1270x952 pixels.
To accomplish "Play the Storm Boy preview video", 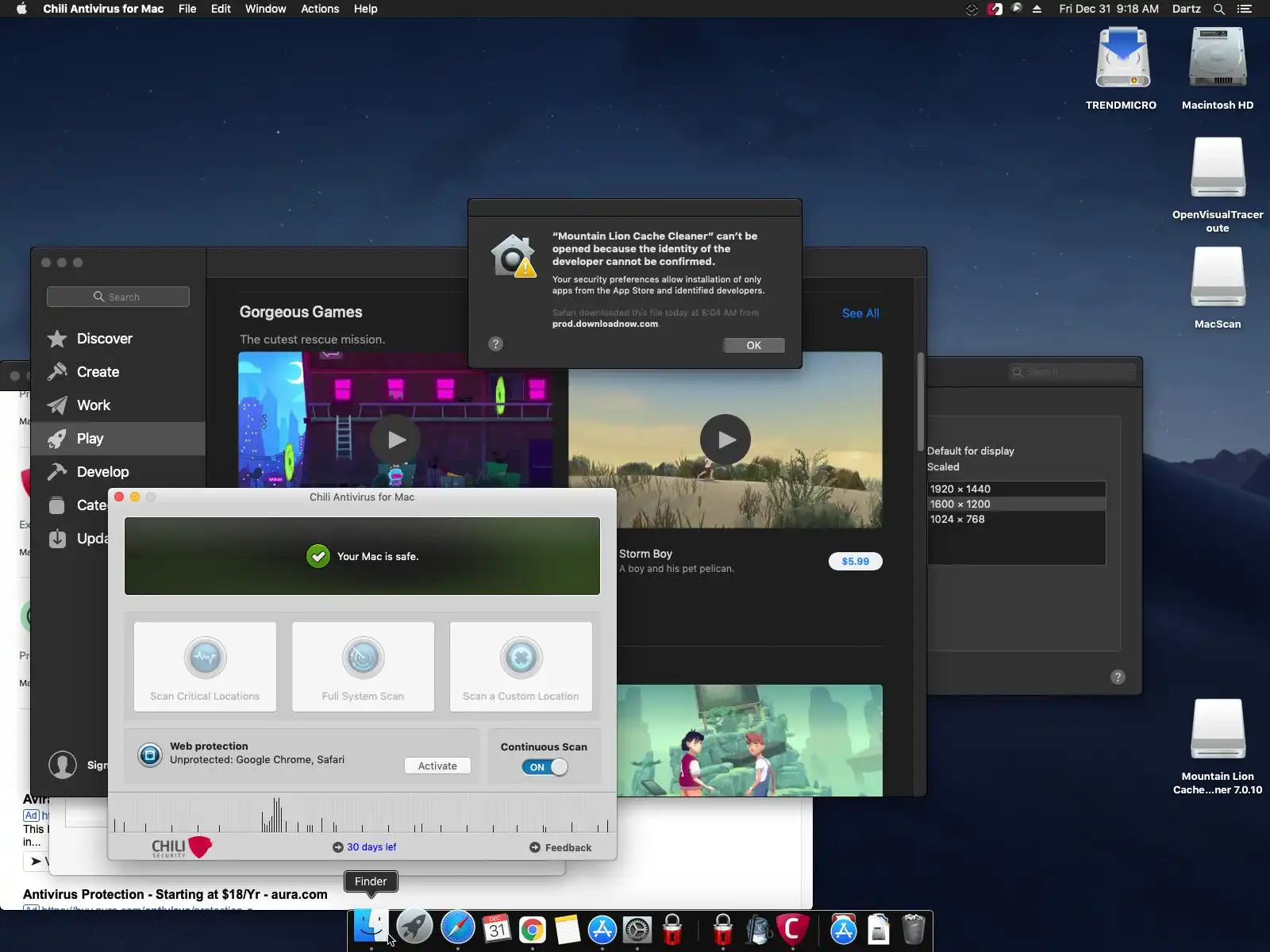I will click(725, 440).
